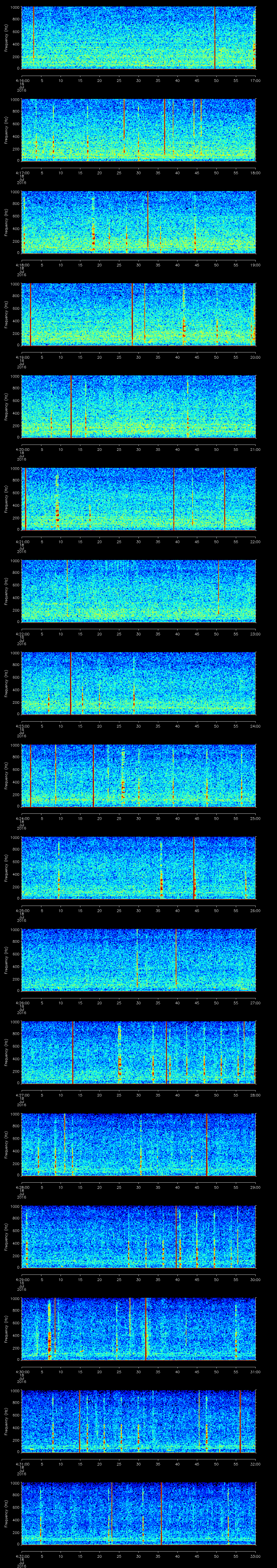Image resolution: width=277 pixels, height=1568 pixels.
Task: Choose the spectrogram panel starting at 4:27:00
Action: coord(139,1052)
